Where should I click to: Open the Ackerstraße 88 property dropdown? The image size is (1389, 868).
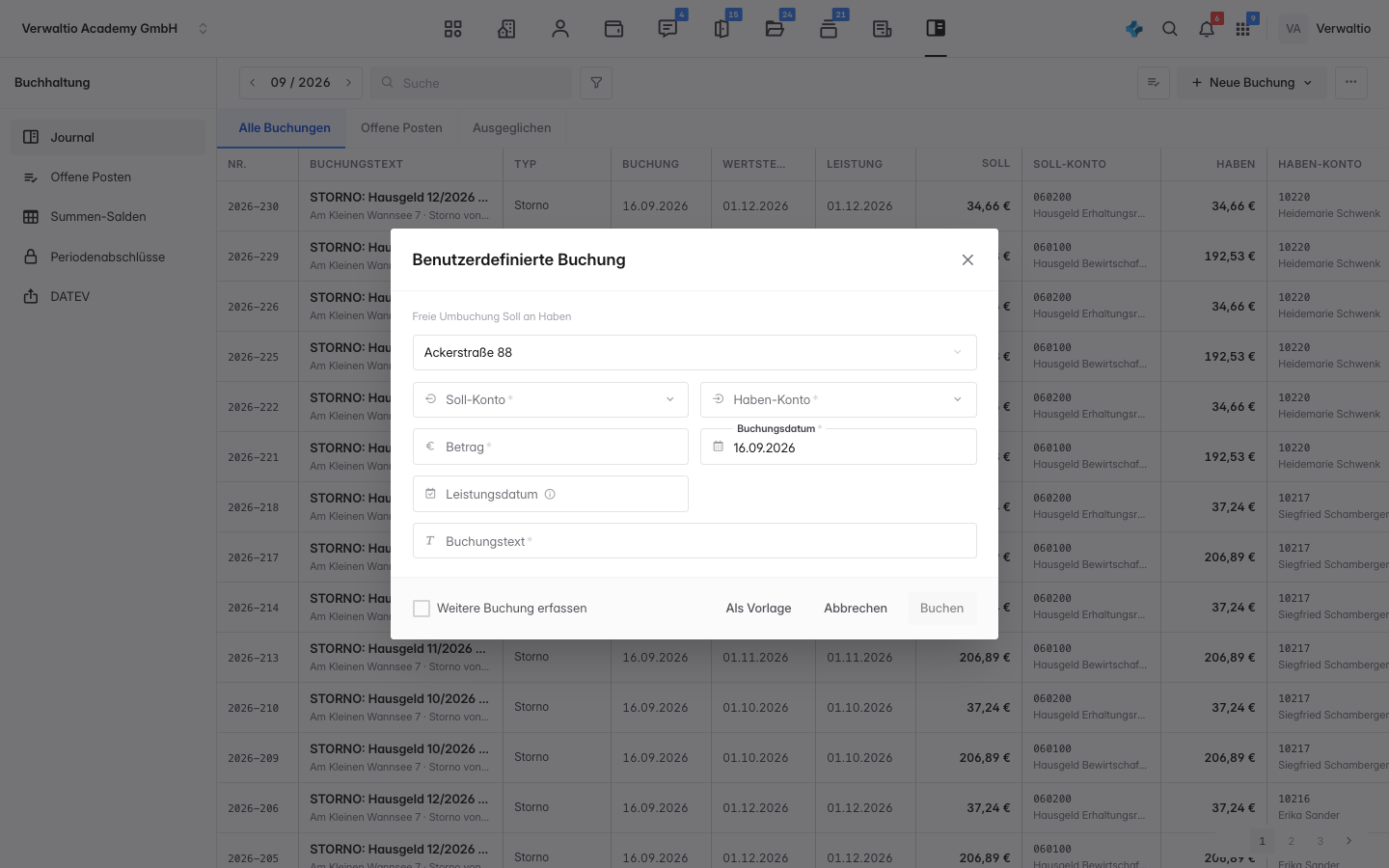(x=694, y=353)
